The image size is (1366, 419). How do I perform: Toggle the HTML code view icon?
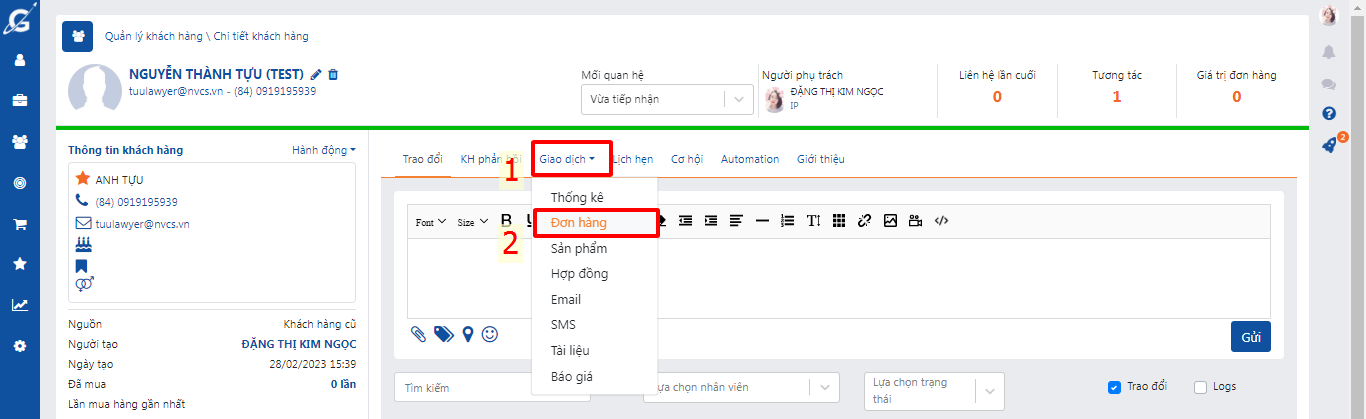click(941, 221)
